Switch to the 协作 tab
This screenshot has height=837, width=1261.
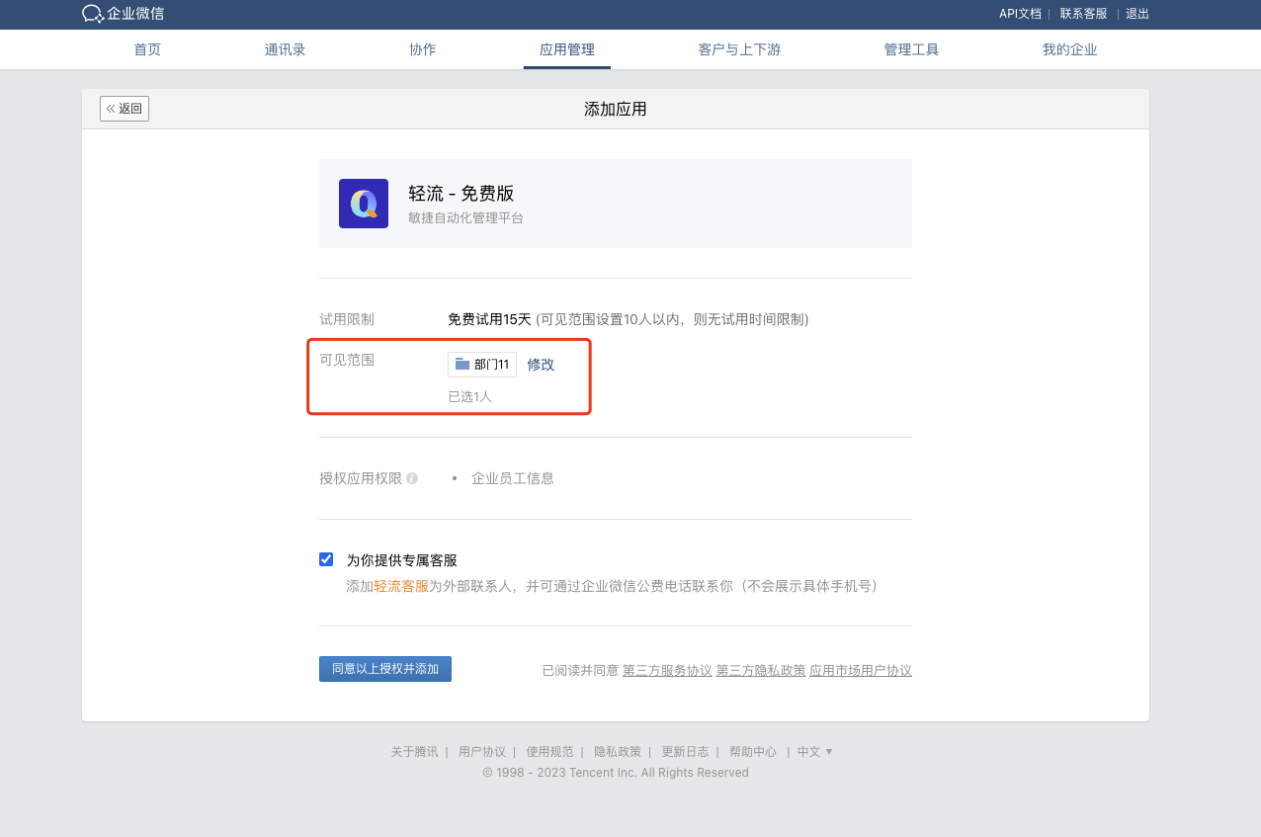[423, 49]
